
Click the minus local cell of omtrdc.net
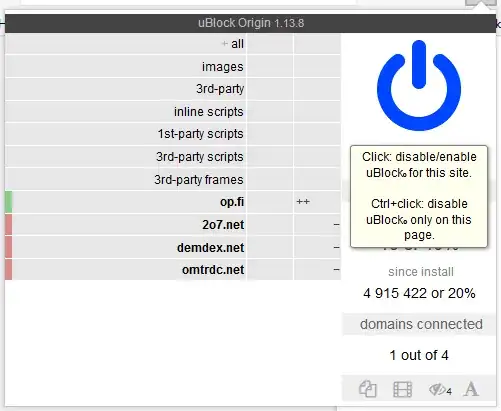317,270
